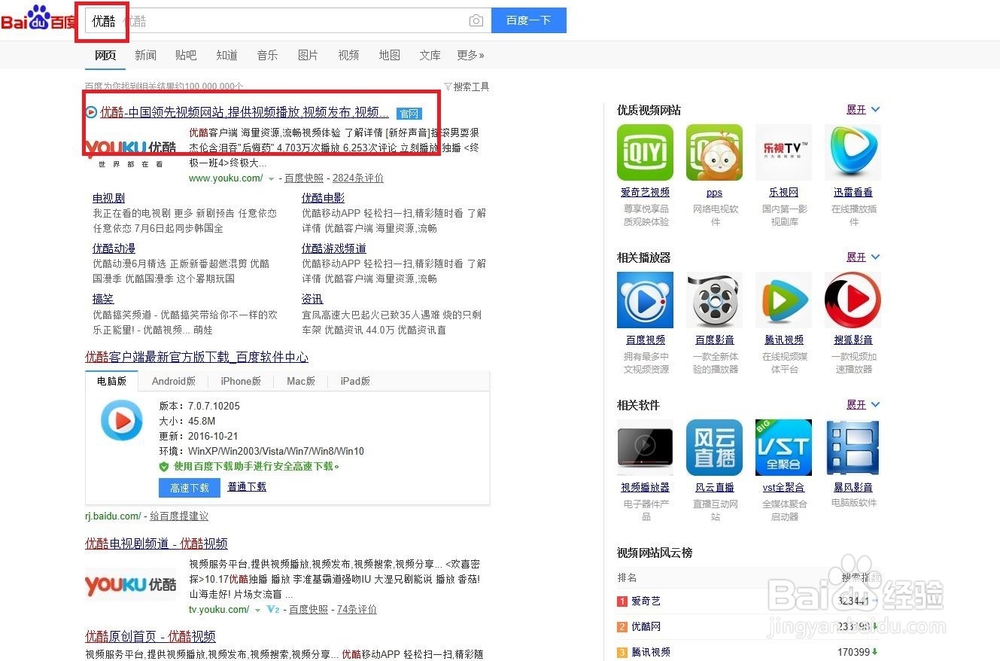
Task: Open 优酷原创首页 result title
Action: coord(150,636)
